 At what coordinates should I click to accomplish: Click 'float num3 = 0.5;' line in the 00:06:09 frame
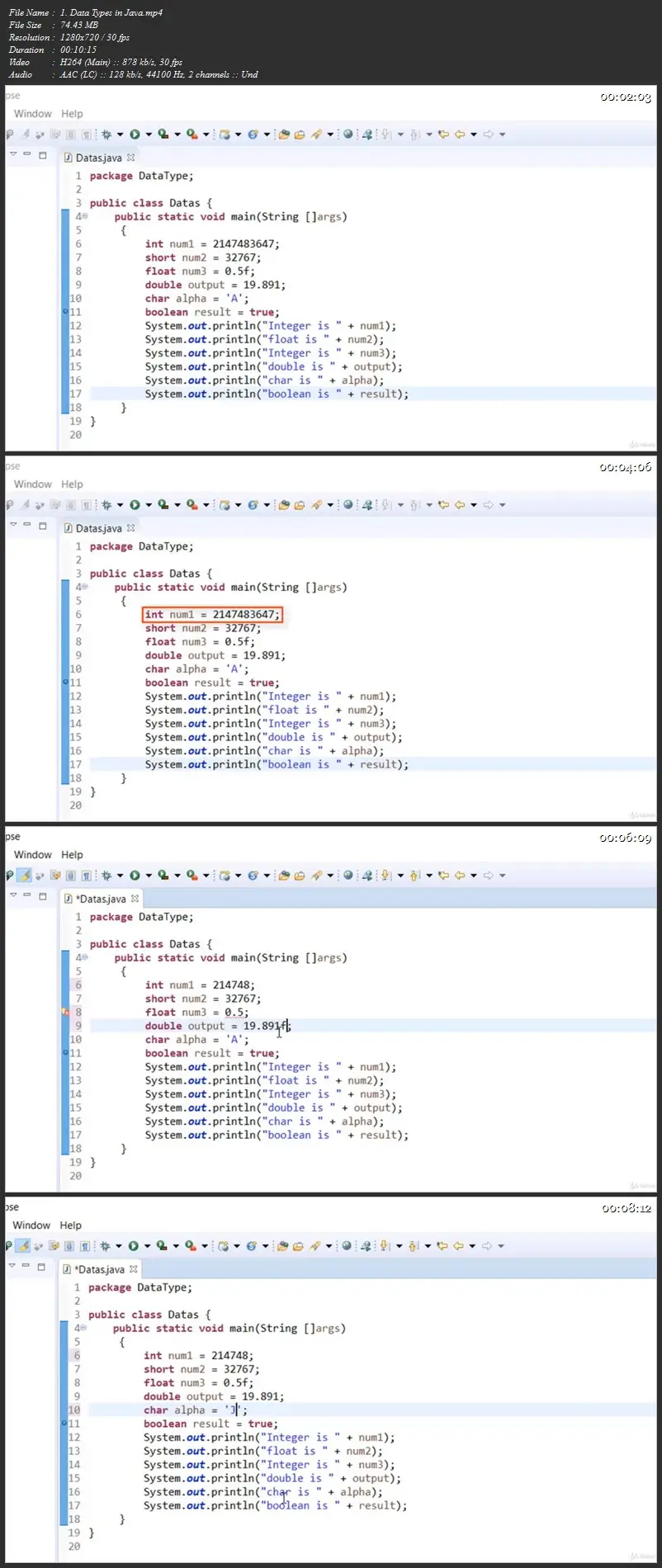[x=196, y=1013]
